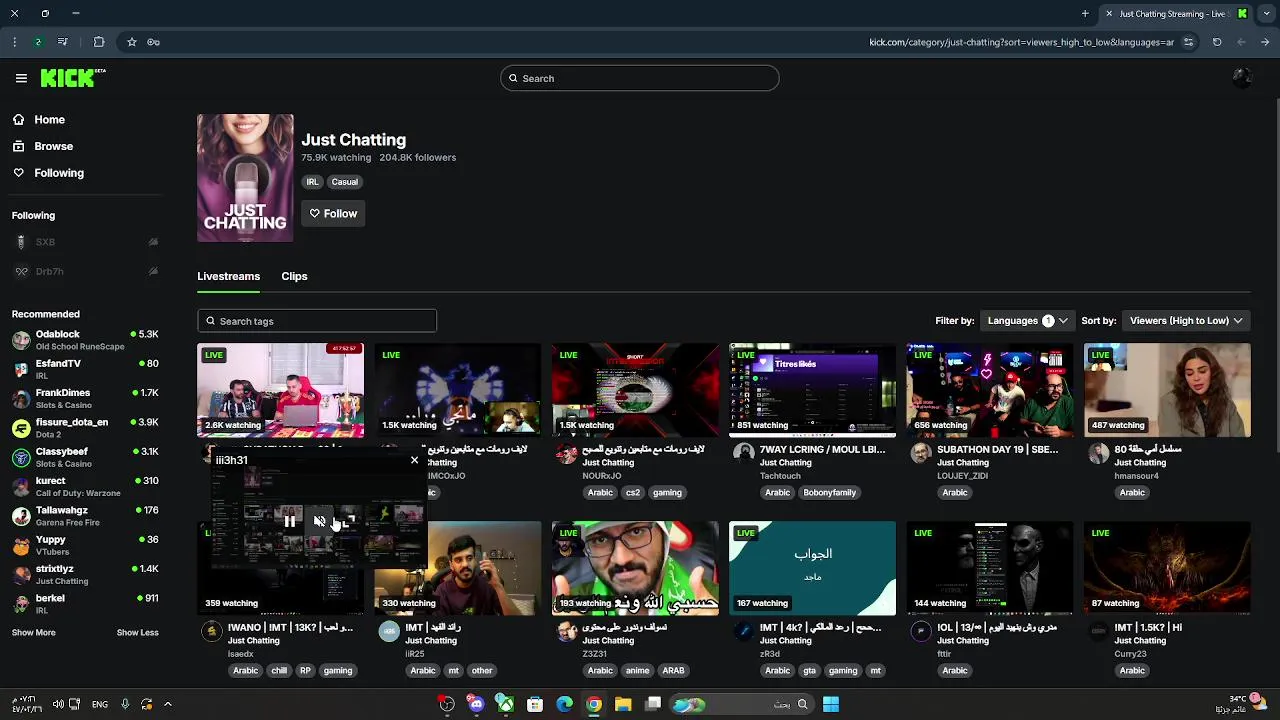Open the browser three-dot menu
1280x720 pixels.
pyautogui.click(x=14, y=42)
